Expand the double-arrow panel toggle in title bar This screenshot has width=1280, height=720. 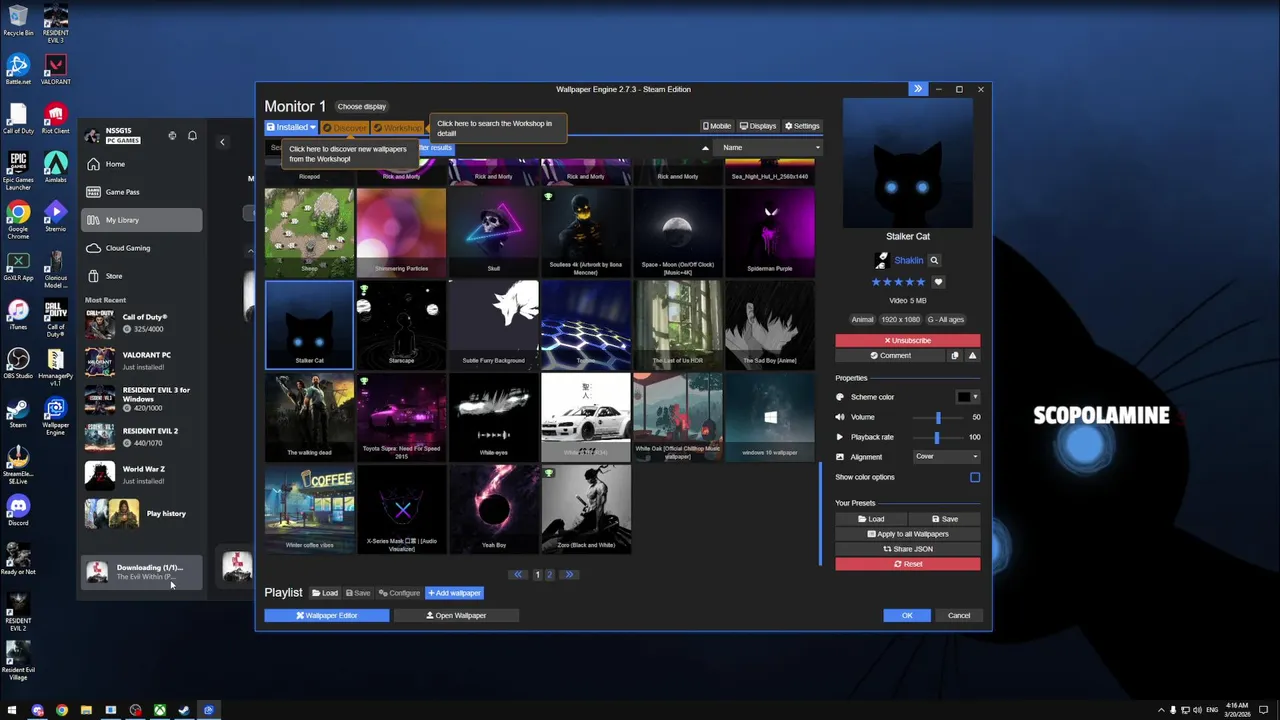pyautogui.click(x=917, y=89)
